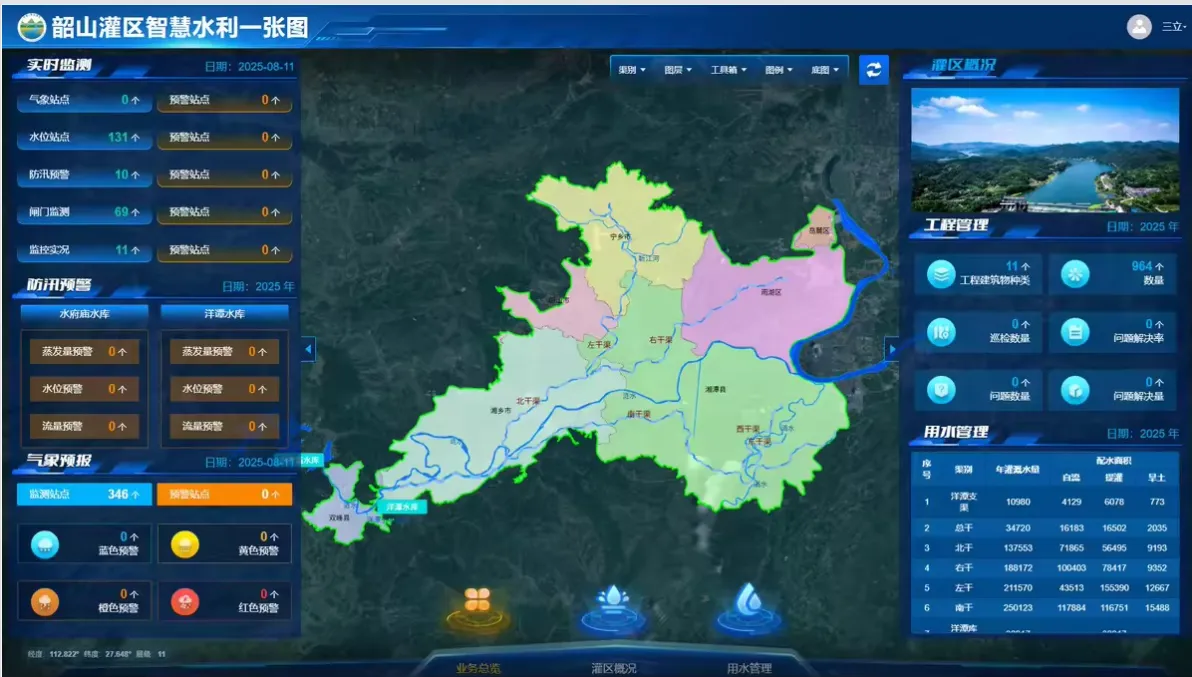This screenshot has height=677, width=1192.
Task: Open the 图例 dropdown menu
Action: tap(779, 70)
